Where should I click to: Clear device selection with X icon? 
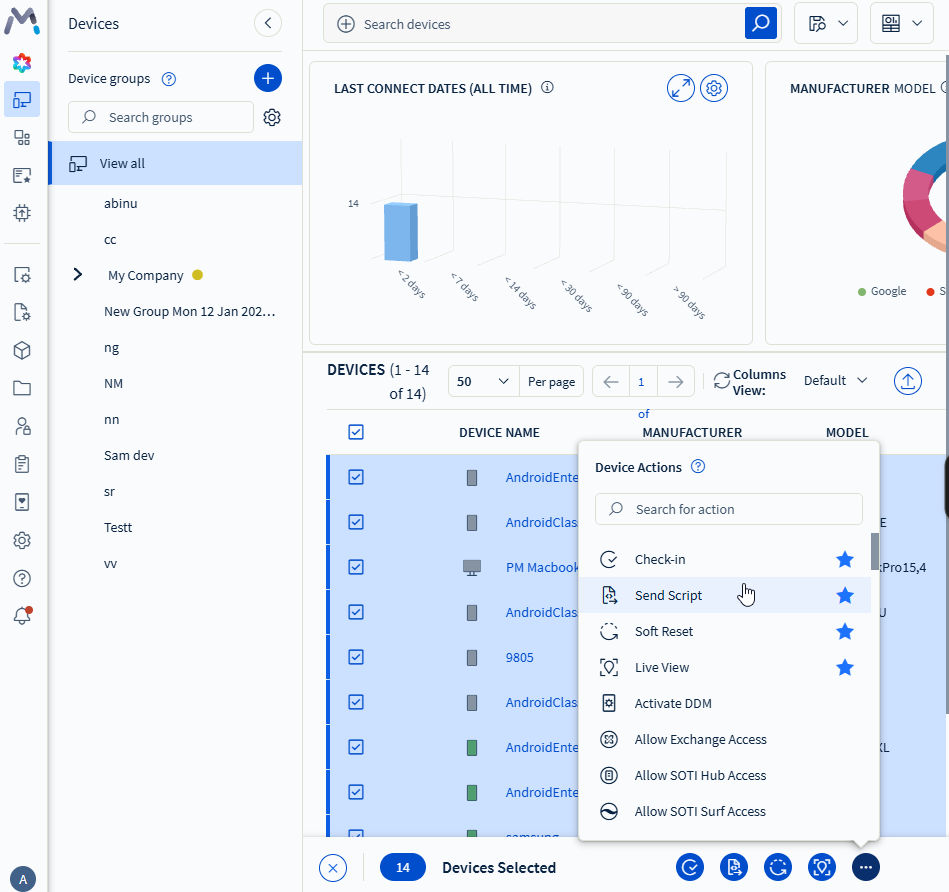(333, 868)
